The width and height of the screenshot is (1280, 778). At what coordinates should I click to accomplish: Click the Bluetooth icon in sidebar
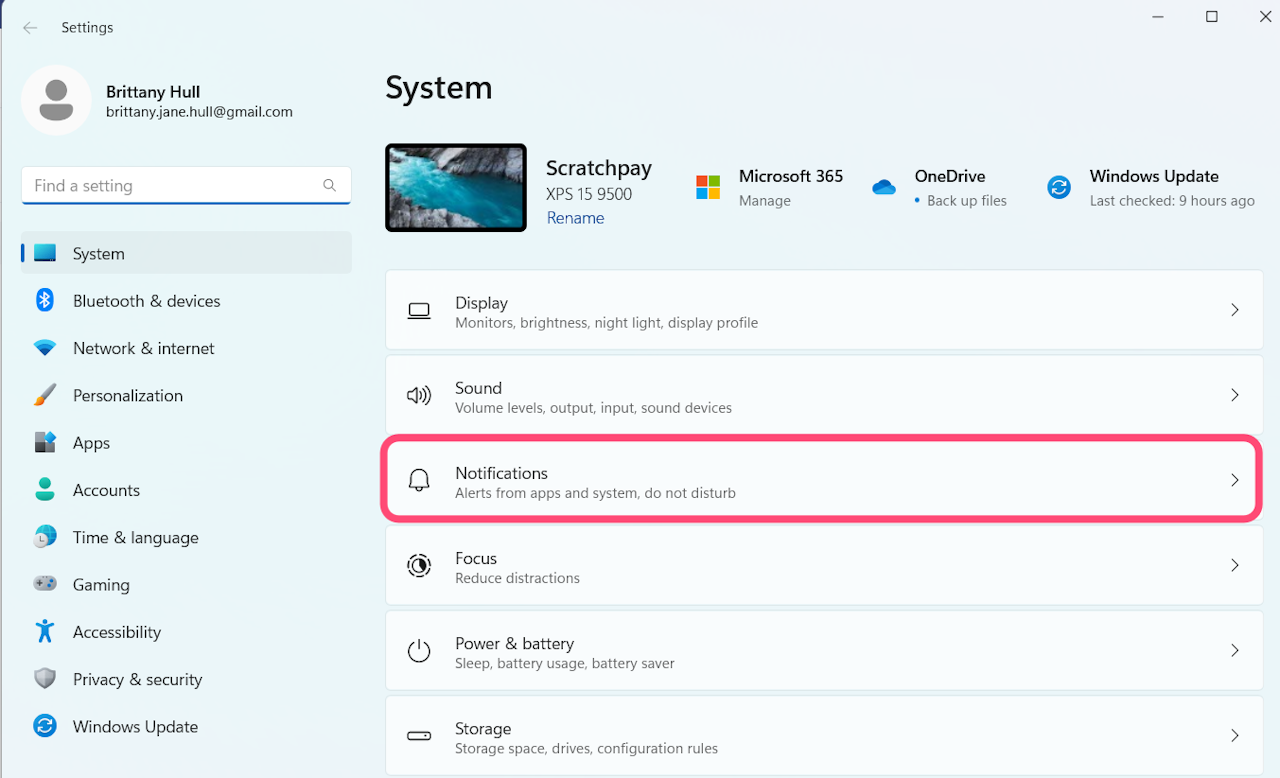[x=45, y=300]
